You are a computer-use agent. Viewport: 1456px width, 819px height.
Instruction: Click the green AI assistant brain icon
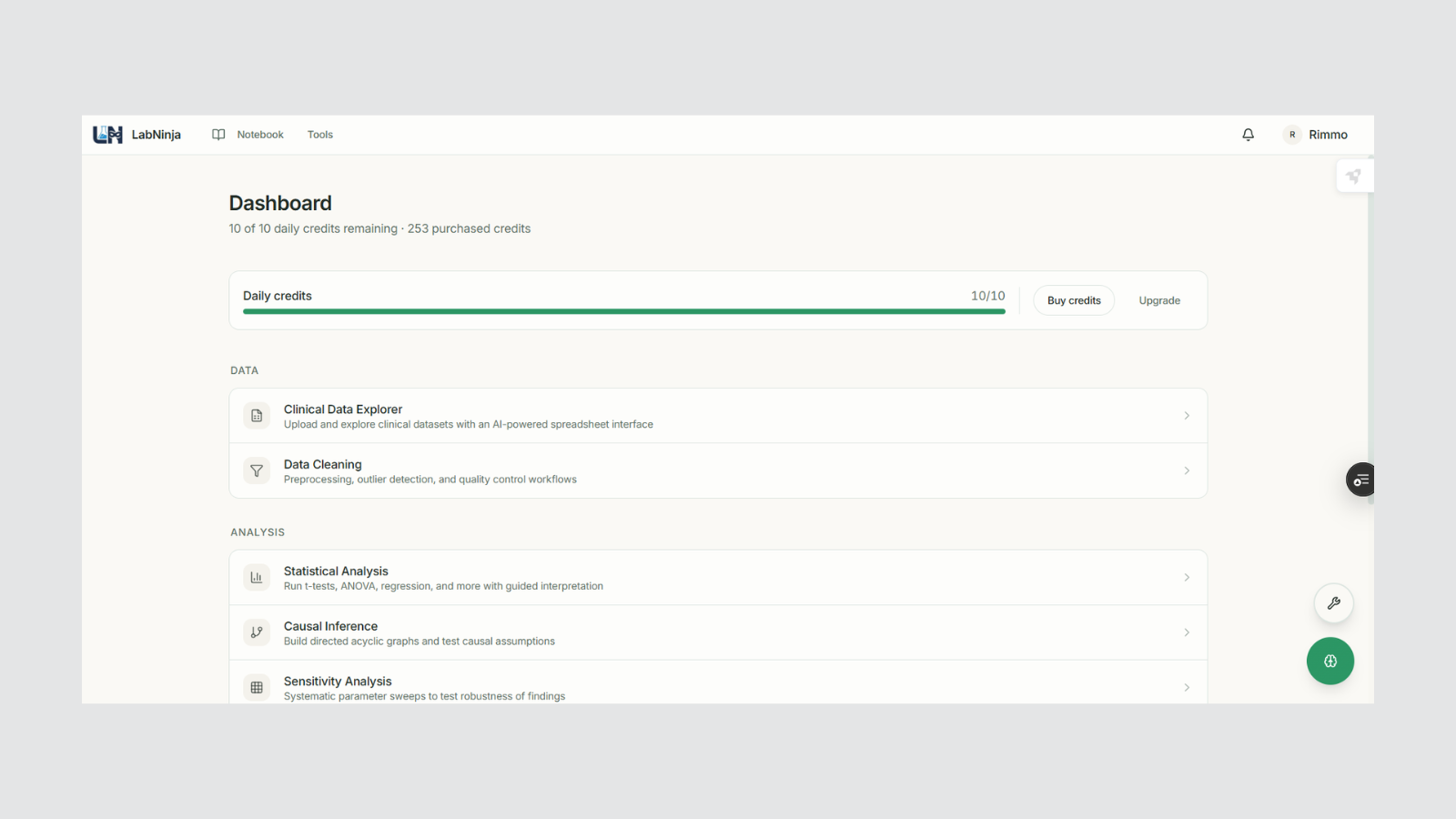pos(1330,661)
